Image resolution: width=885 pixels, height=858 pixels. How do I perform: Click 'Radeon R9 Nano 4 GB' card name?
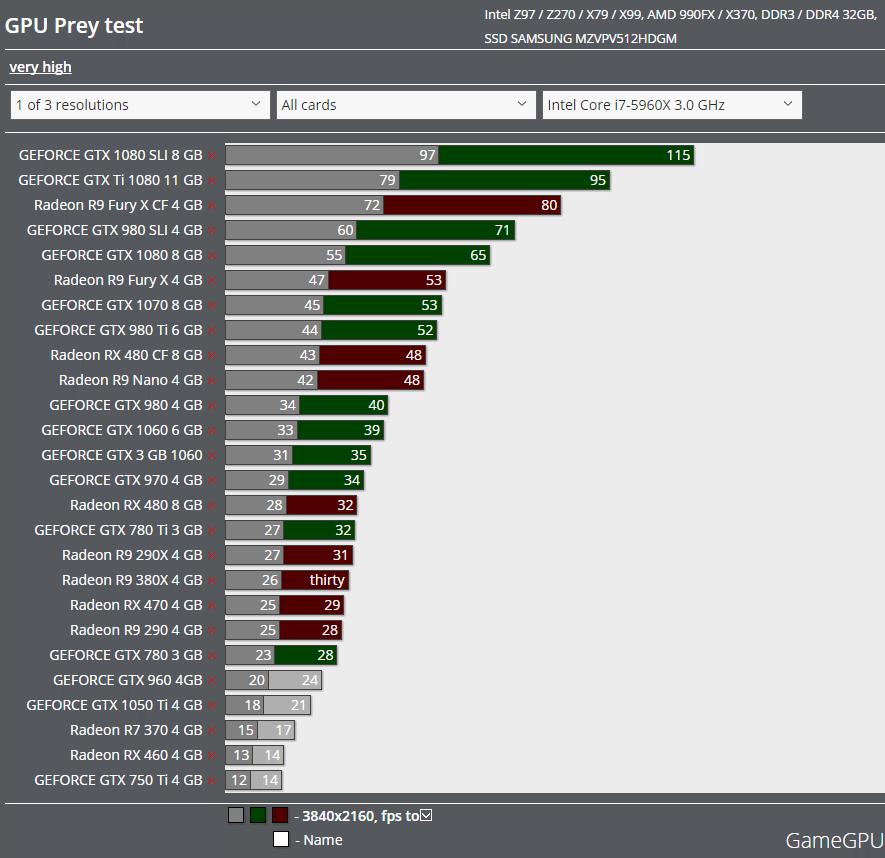coord(130,380)
